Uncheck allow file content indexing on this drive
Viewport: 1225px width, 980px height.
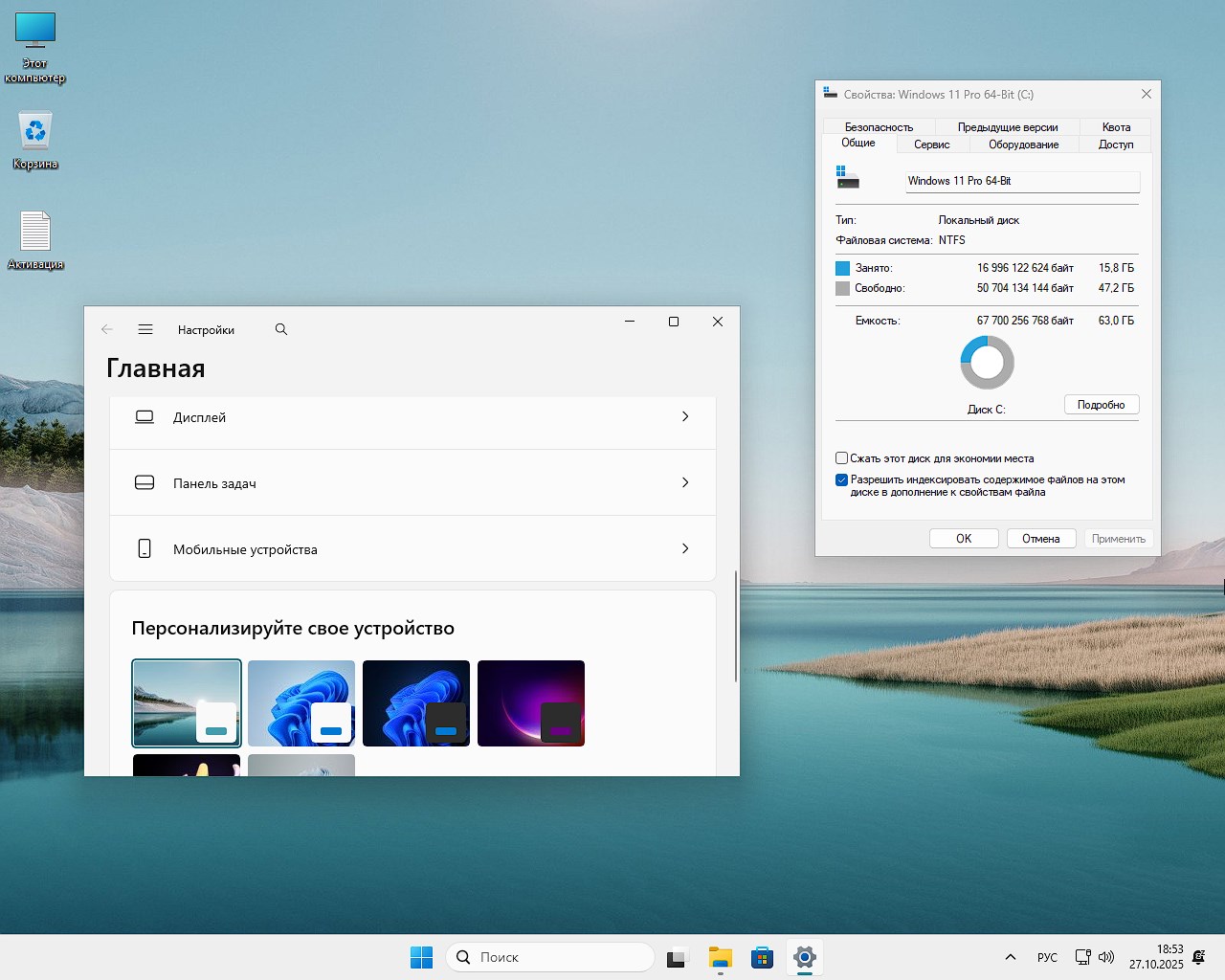pos(841,479)
